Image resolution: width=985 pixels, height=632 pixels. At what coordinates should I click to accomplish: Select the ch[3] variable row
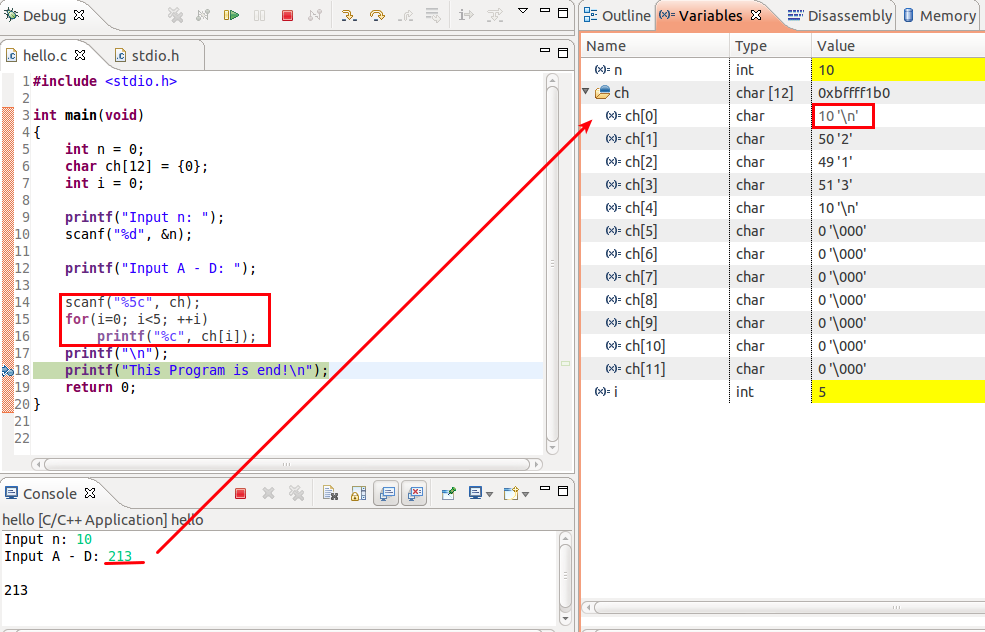coord(783,185)
